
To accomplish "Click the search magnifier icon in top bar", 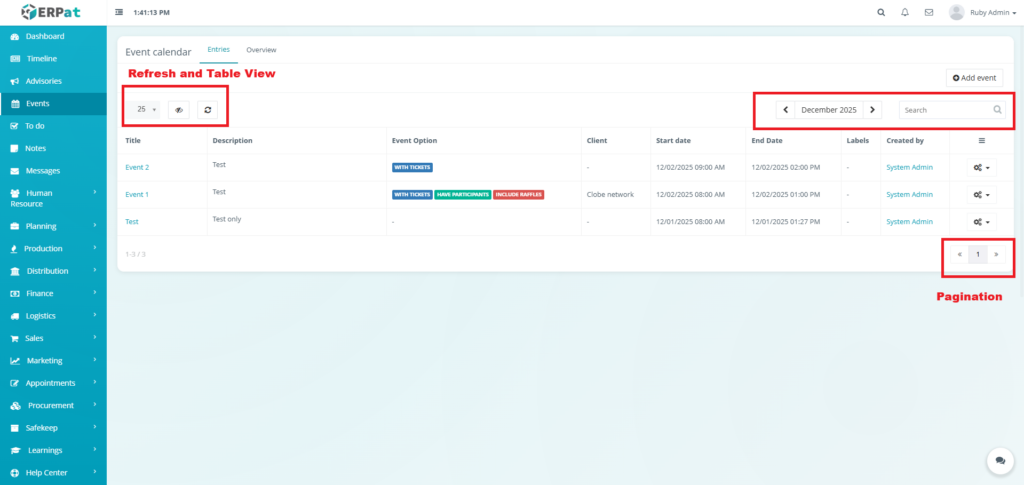I will [881, 13].
